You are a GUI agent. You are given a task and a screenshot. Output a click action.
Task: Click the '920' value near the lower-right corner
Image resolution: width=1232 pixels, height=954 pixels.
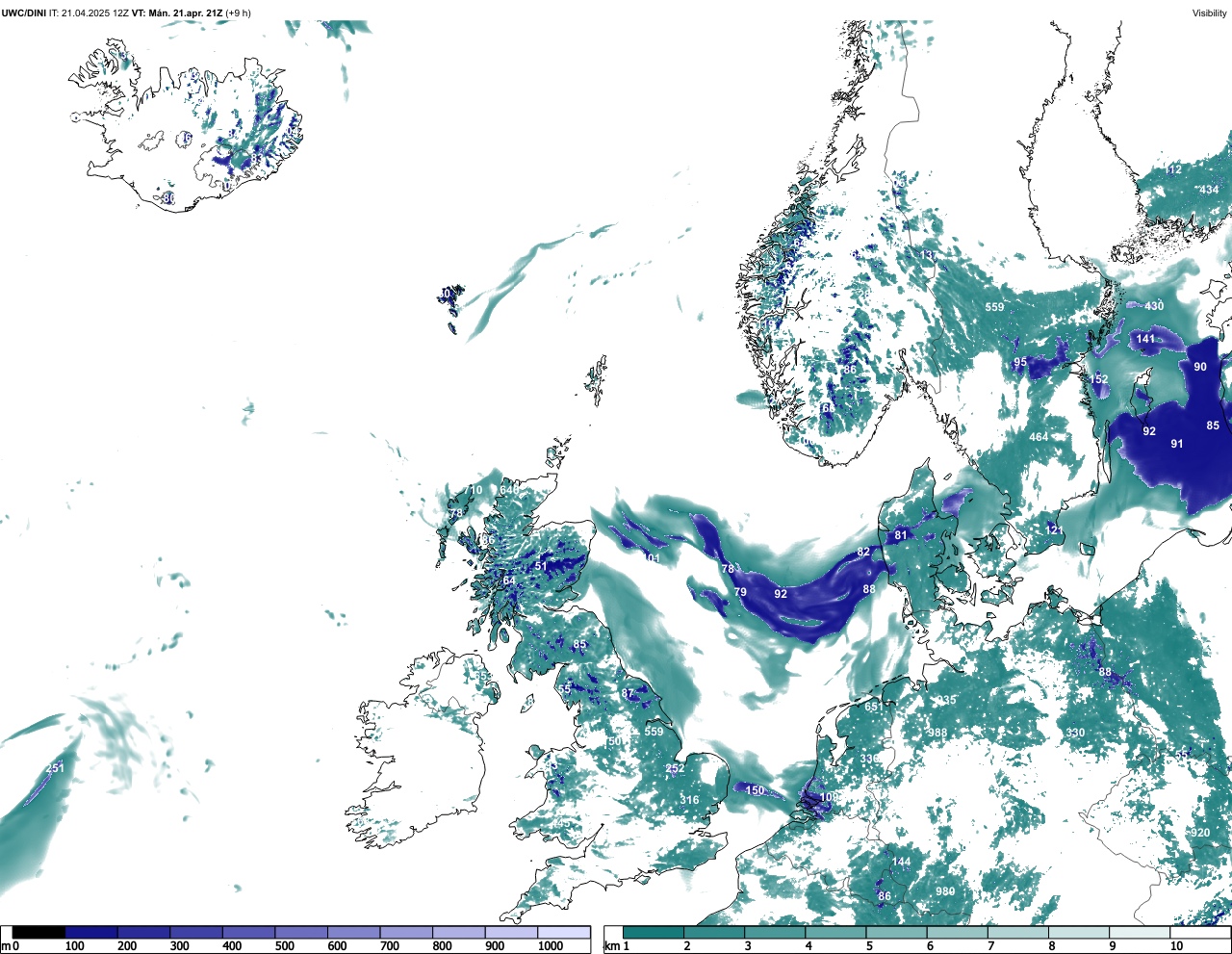[x=1200, y=833]
